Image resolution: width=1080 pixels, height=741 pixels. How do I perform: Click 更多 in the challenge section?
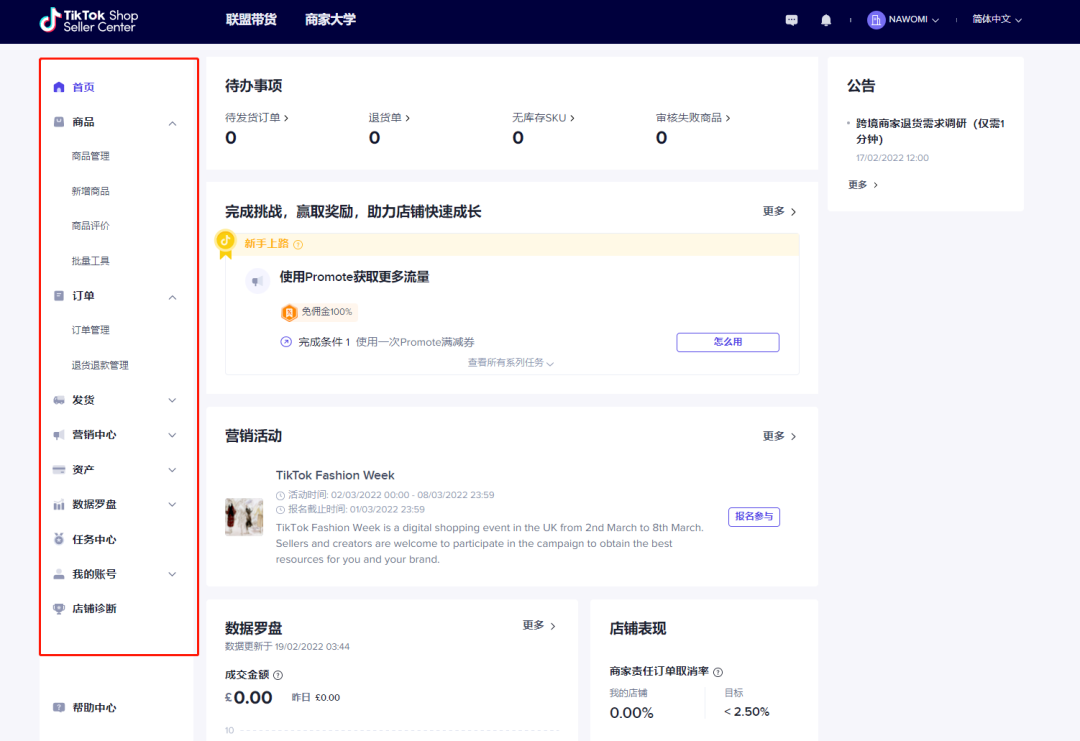point(780,211)
